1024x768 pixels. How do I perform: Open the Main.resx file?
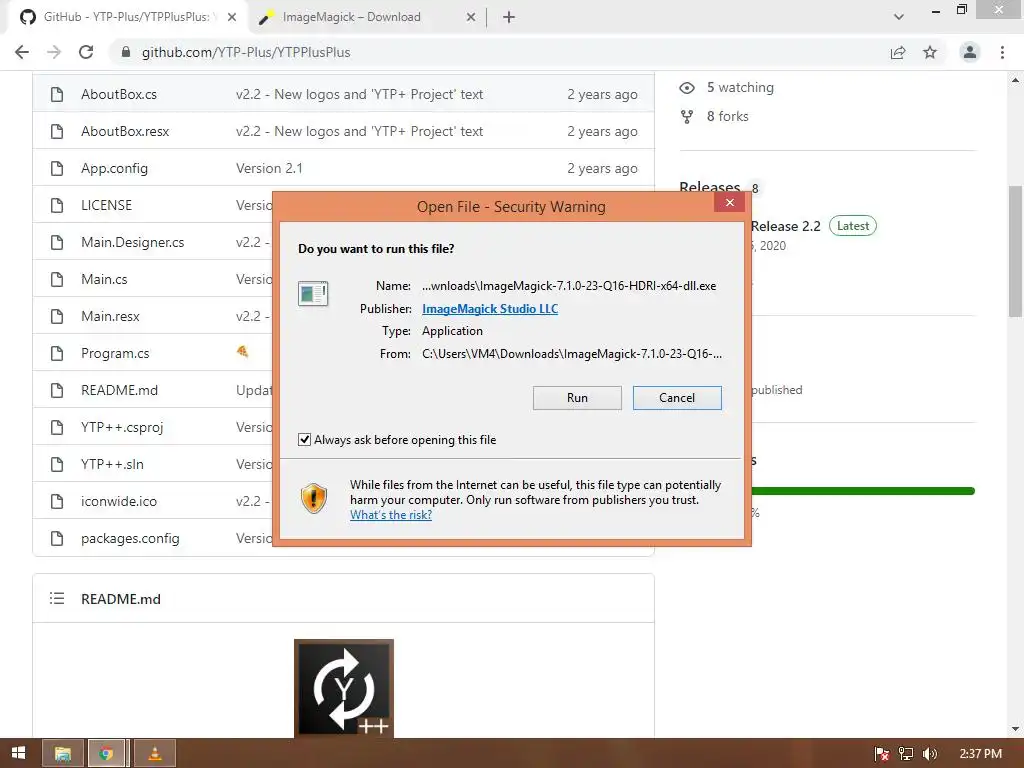[x=110, y=316]
